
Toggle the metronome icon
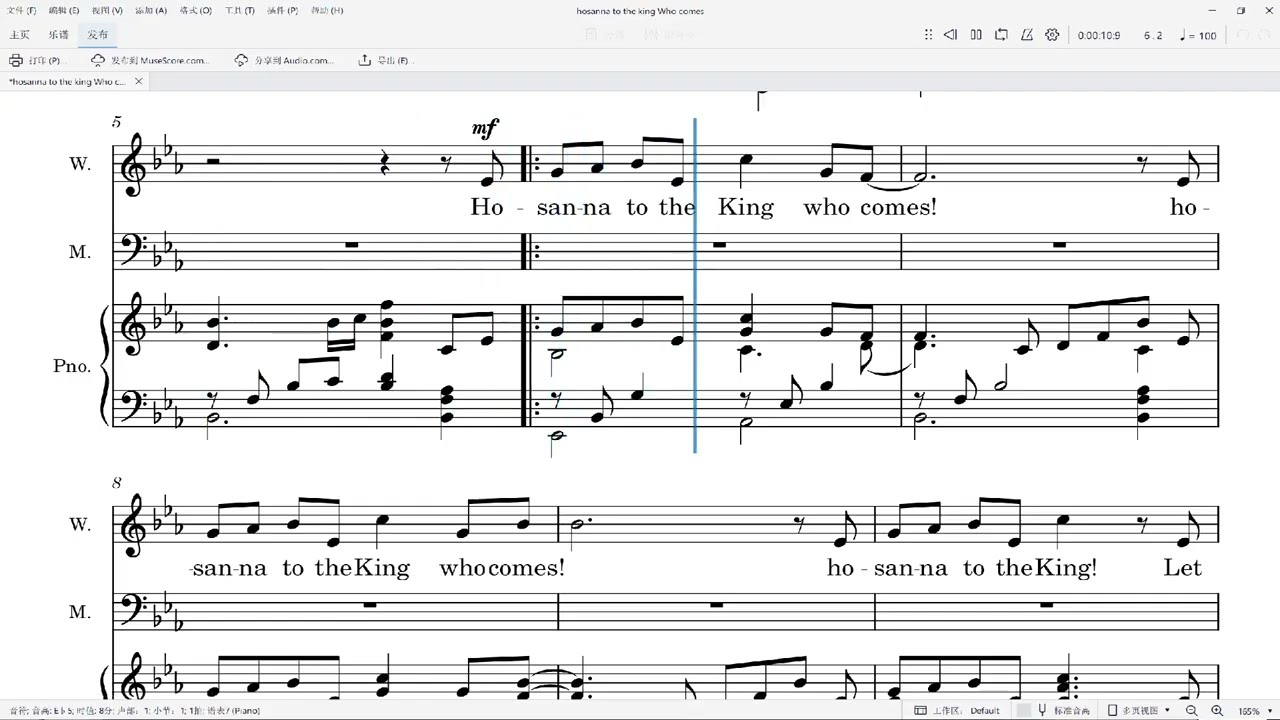[x=1027, y=35]
